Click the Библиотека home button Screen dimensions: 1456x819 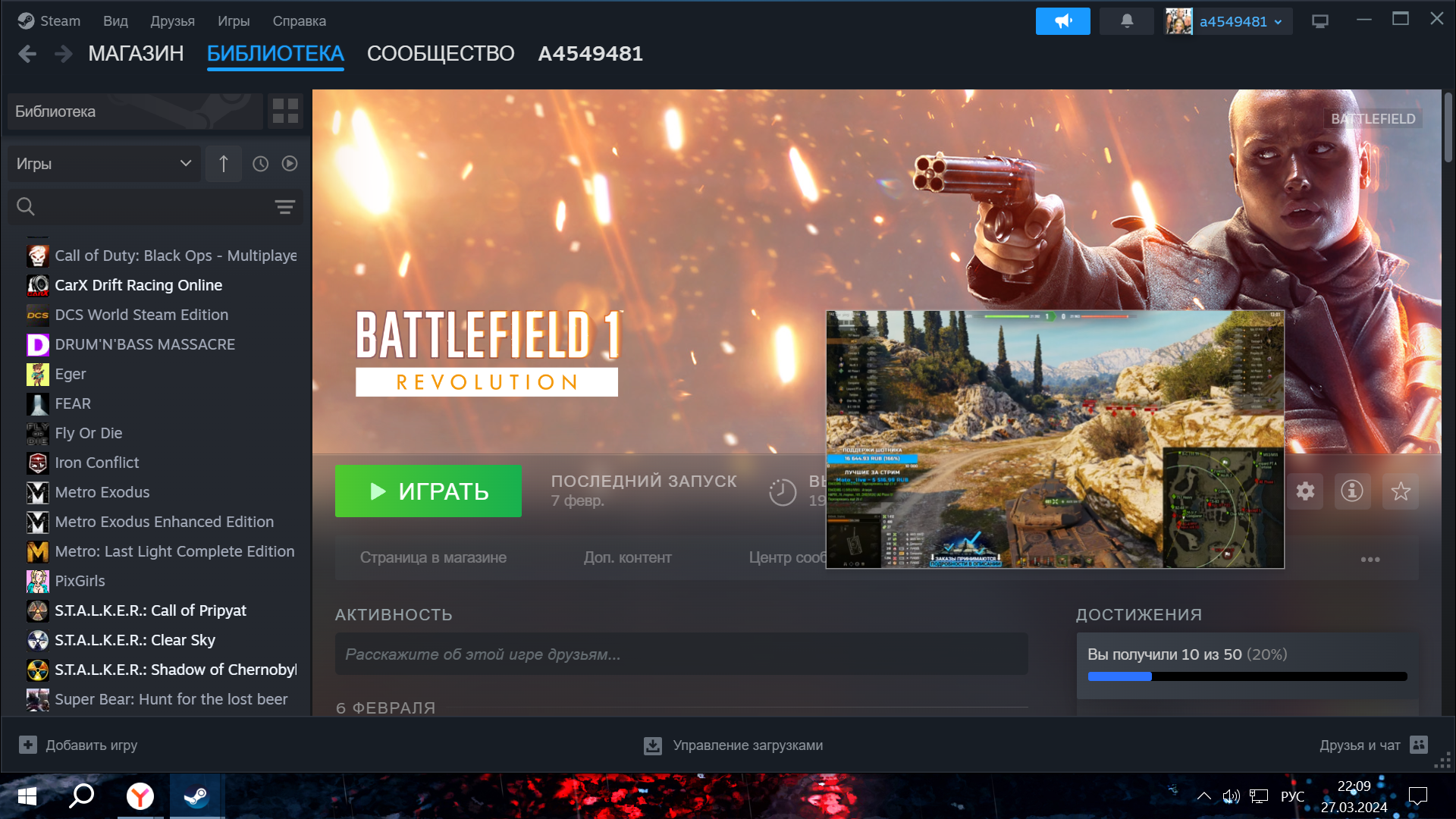point(135,111)
